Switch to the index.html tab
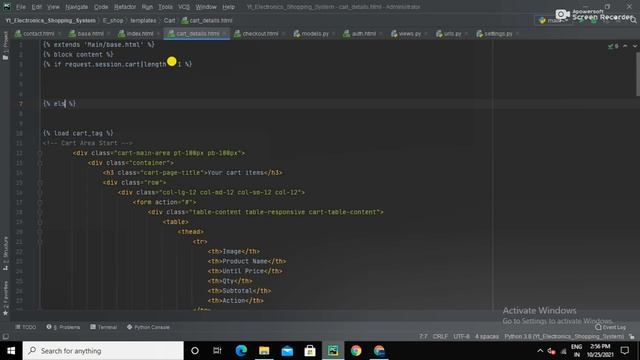The height and width of the screenshot is (360, 640). tap(139, 33)
